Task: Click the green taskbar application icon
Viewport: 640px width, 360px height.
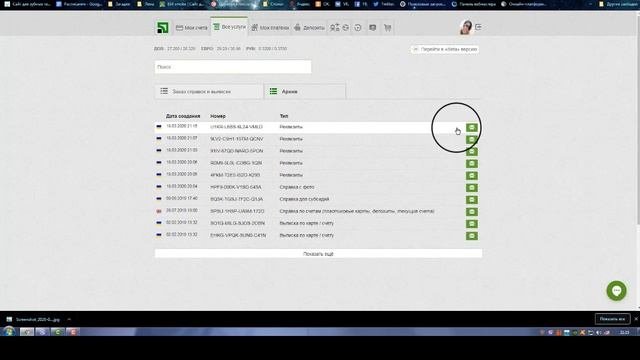Action: (58, 332)
